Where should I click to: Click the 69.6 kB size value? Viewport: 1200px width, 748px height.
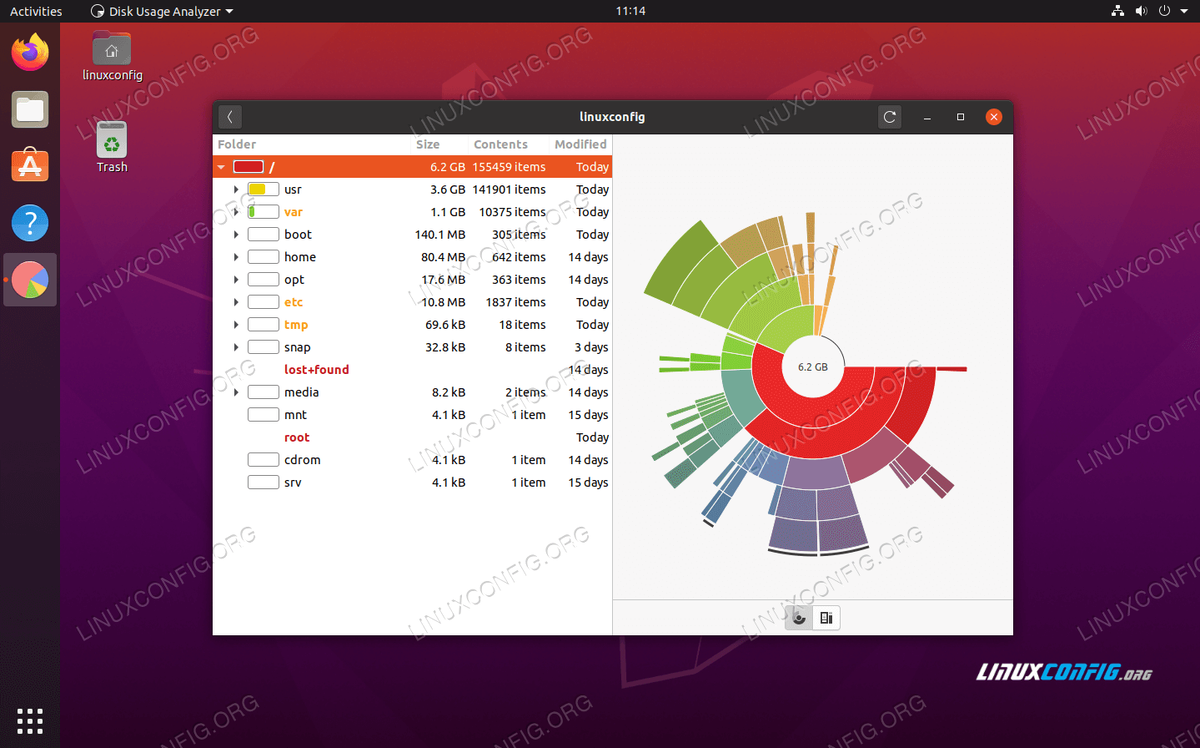[445, 325]
